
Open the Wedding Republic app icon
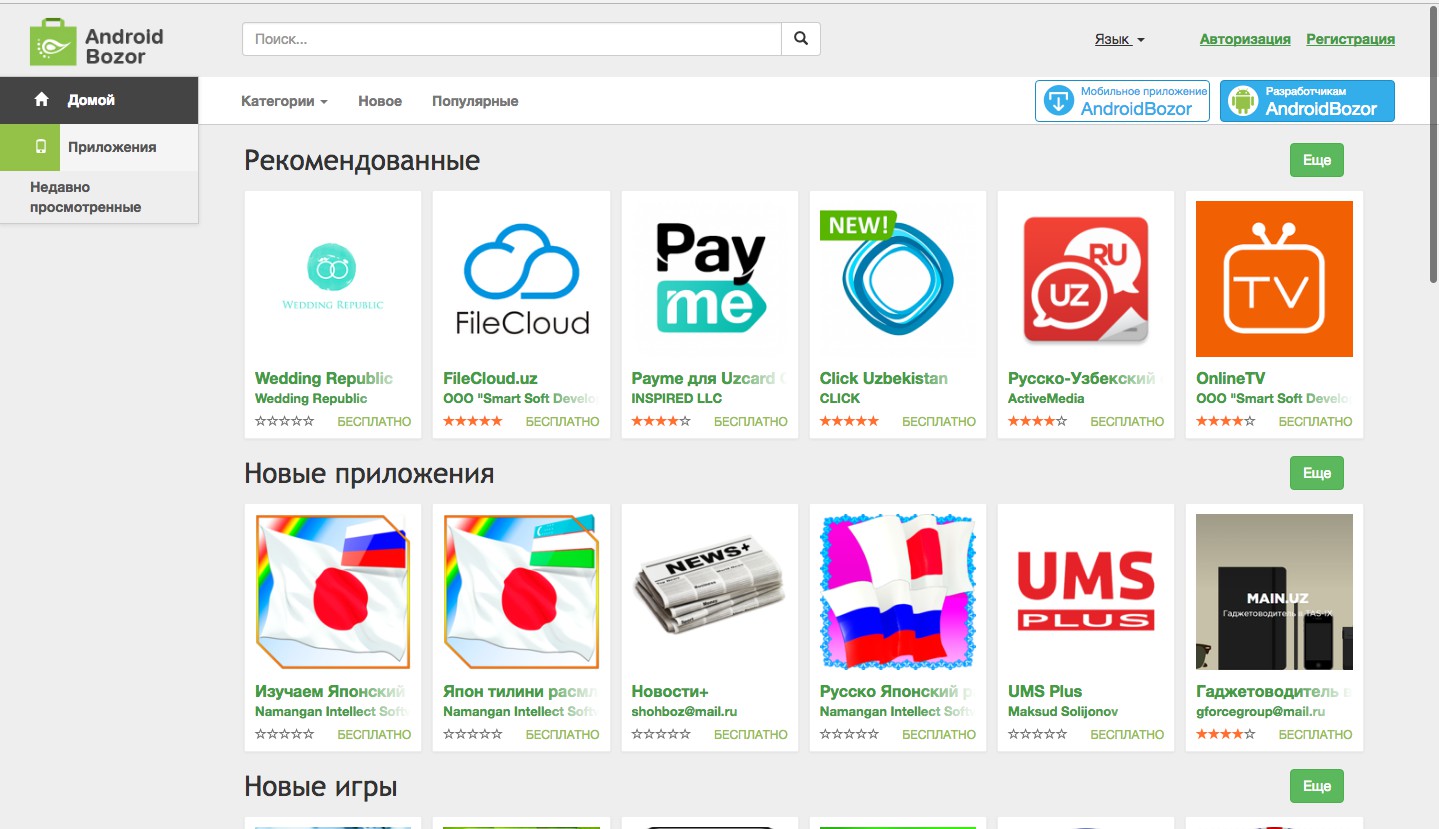tap(333, 279)
